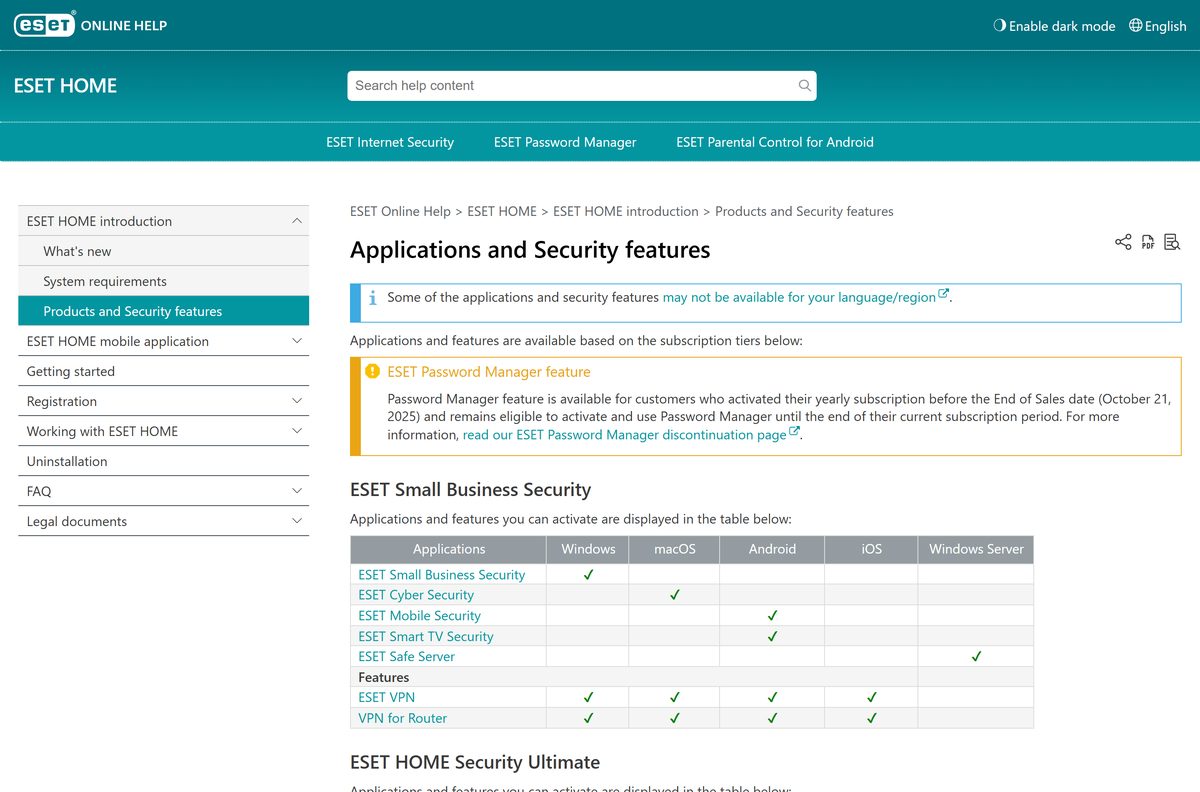Expand the FAQ section chevron
This screenshot has width=1200, height=792.
point(297,491)
